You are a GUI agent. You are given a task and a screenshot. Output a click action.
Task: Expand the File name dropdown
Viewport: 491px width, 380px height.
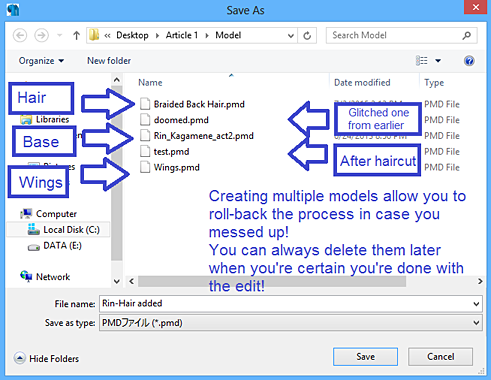[476, 304]
